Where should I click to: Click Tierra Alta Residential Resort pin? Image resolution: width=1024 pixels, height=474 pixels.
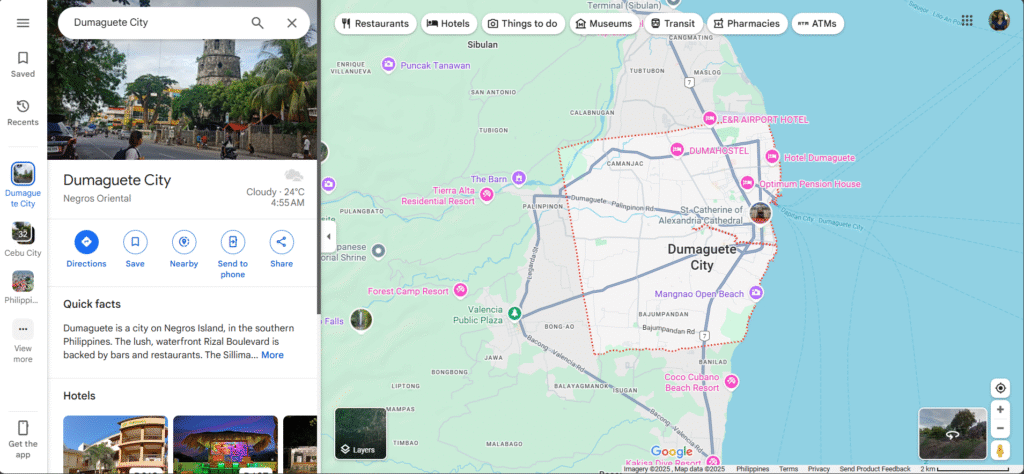tap(487, 194)
